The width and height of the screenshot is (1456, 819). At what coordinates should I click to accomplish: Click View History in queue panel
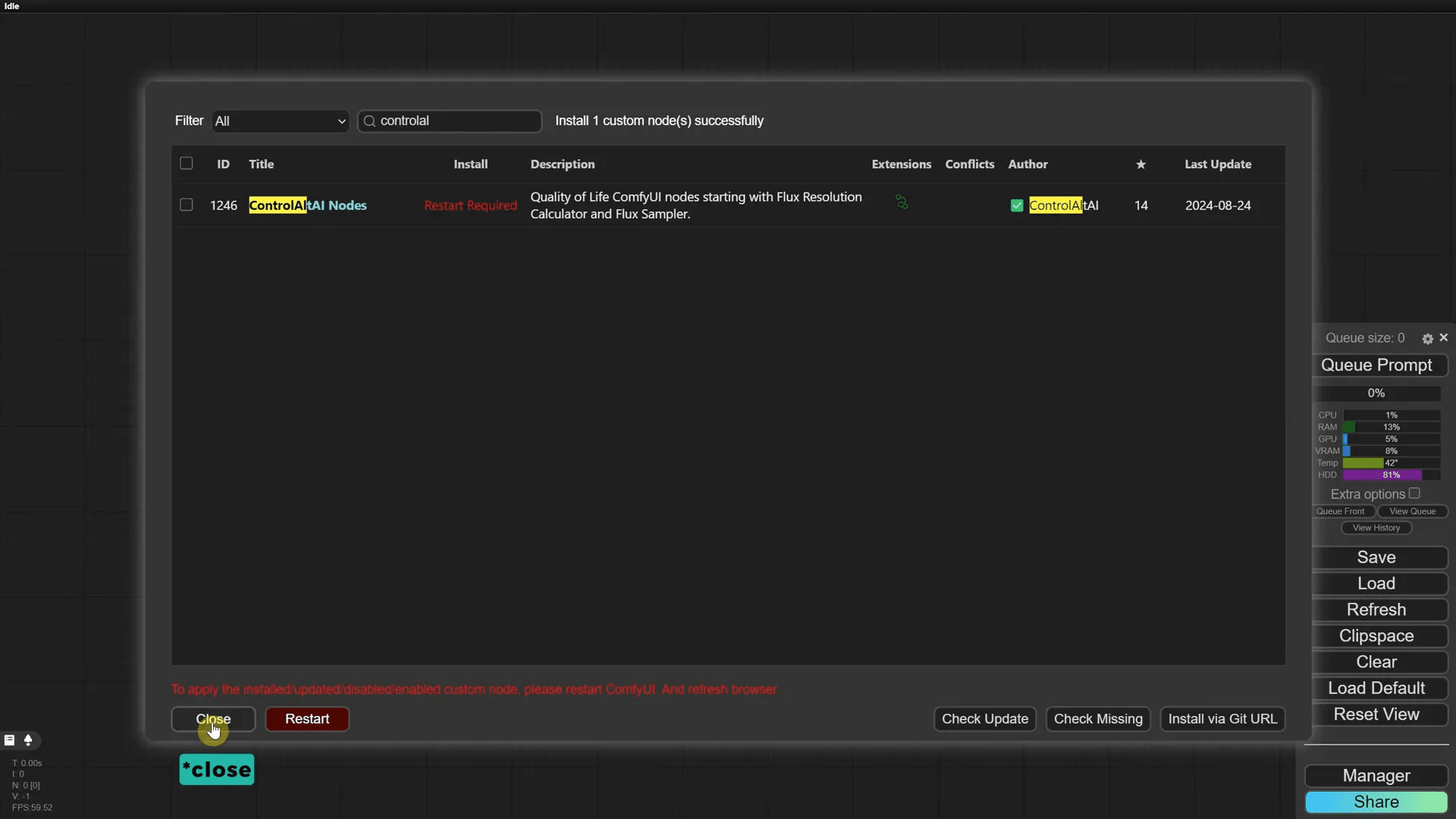(1376, 528)
